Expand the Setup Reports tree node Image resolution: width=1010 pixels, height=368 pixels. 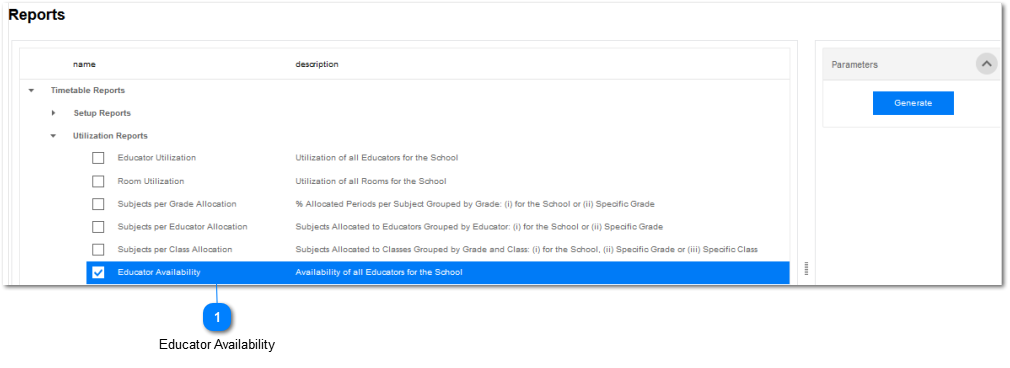[53, 113]
